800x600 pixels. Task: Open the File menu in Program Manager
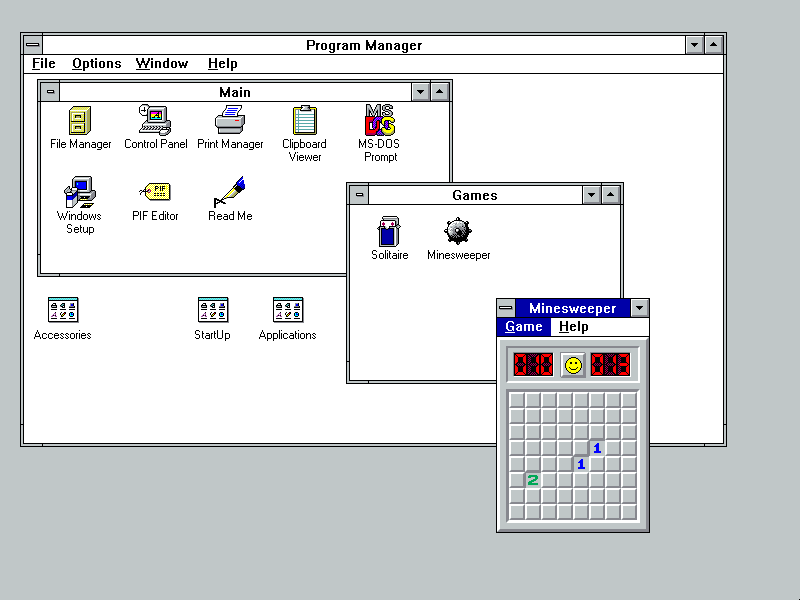(43, 64)
